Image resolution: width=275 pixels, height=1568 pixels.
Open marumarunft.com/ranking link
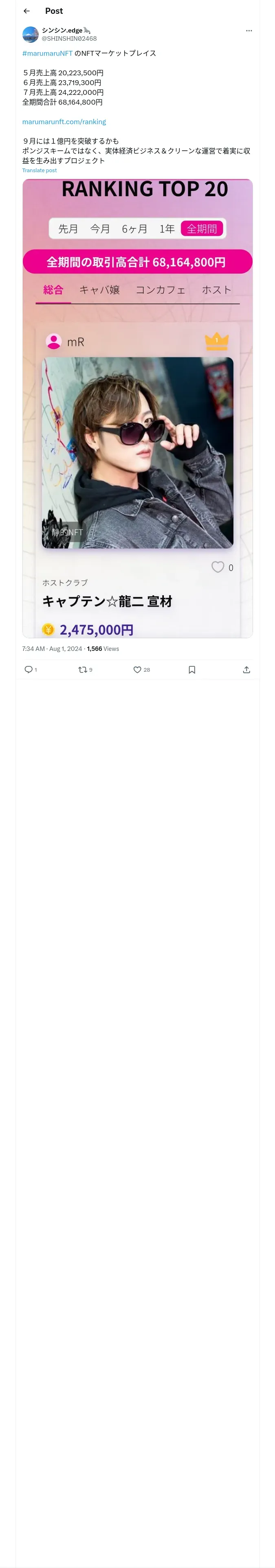point(64,122)
